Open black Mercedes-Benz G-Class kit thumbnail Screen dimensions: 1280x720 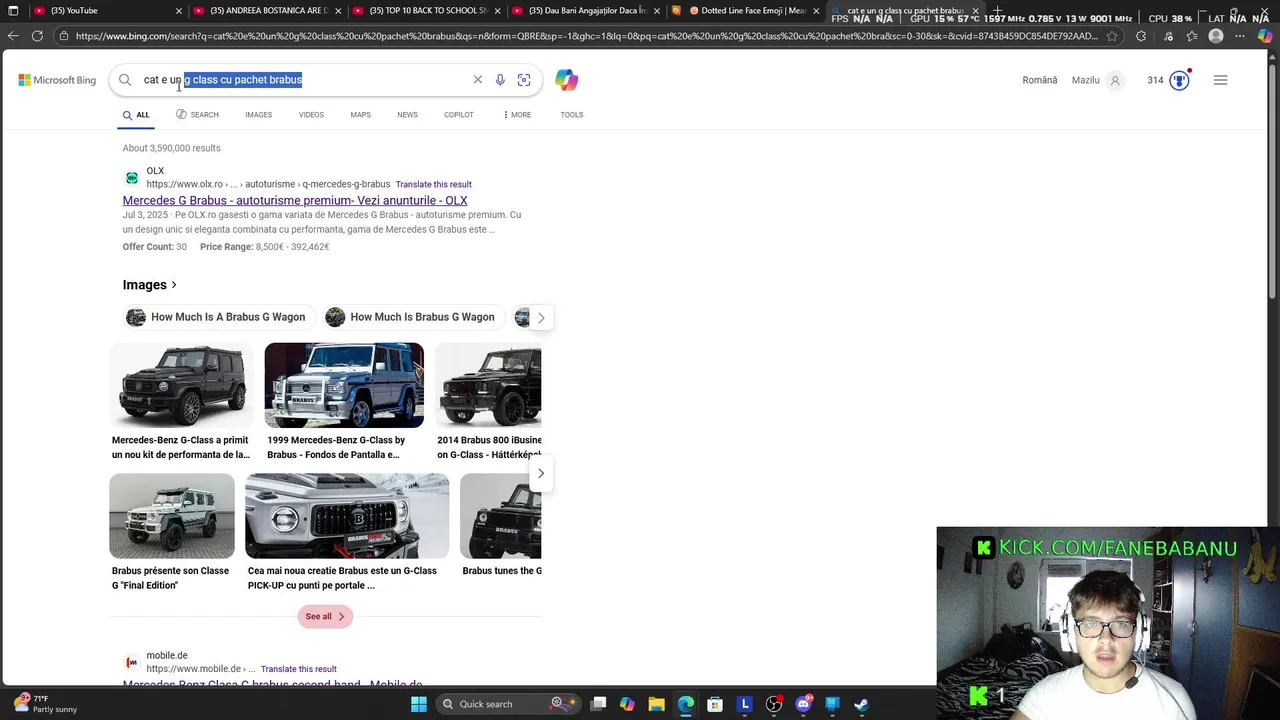click(x=181, y=385)
